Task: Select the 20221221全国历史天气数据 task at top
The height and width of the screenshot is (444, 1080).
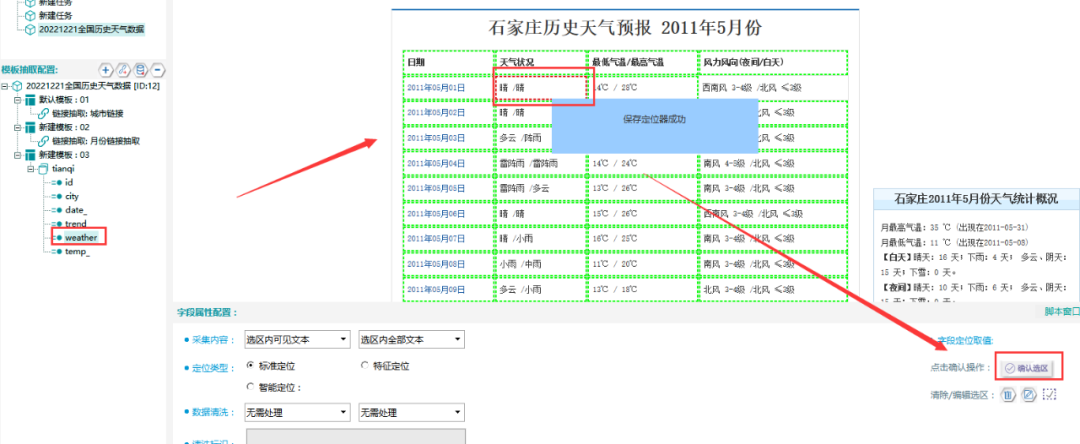Action: coord(90,29)
